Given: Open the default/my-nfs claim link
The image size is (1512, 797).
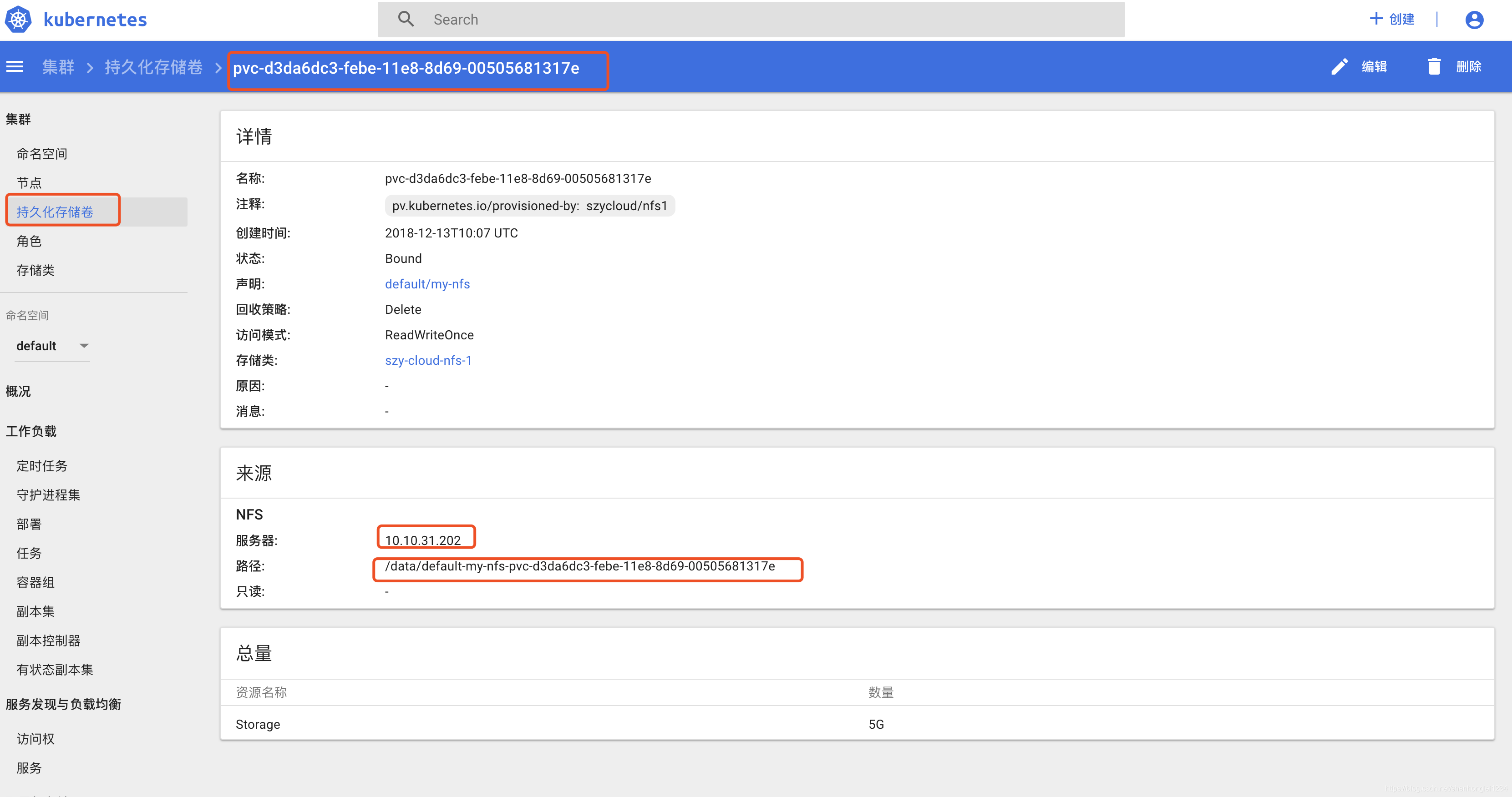Looking at the screenshot, I should click(427, 284).
